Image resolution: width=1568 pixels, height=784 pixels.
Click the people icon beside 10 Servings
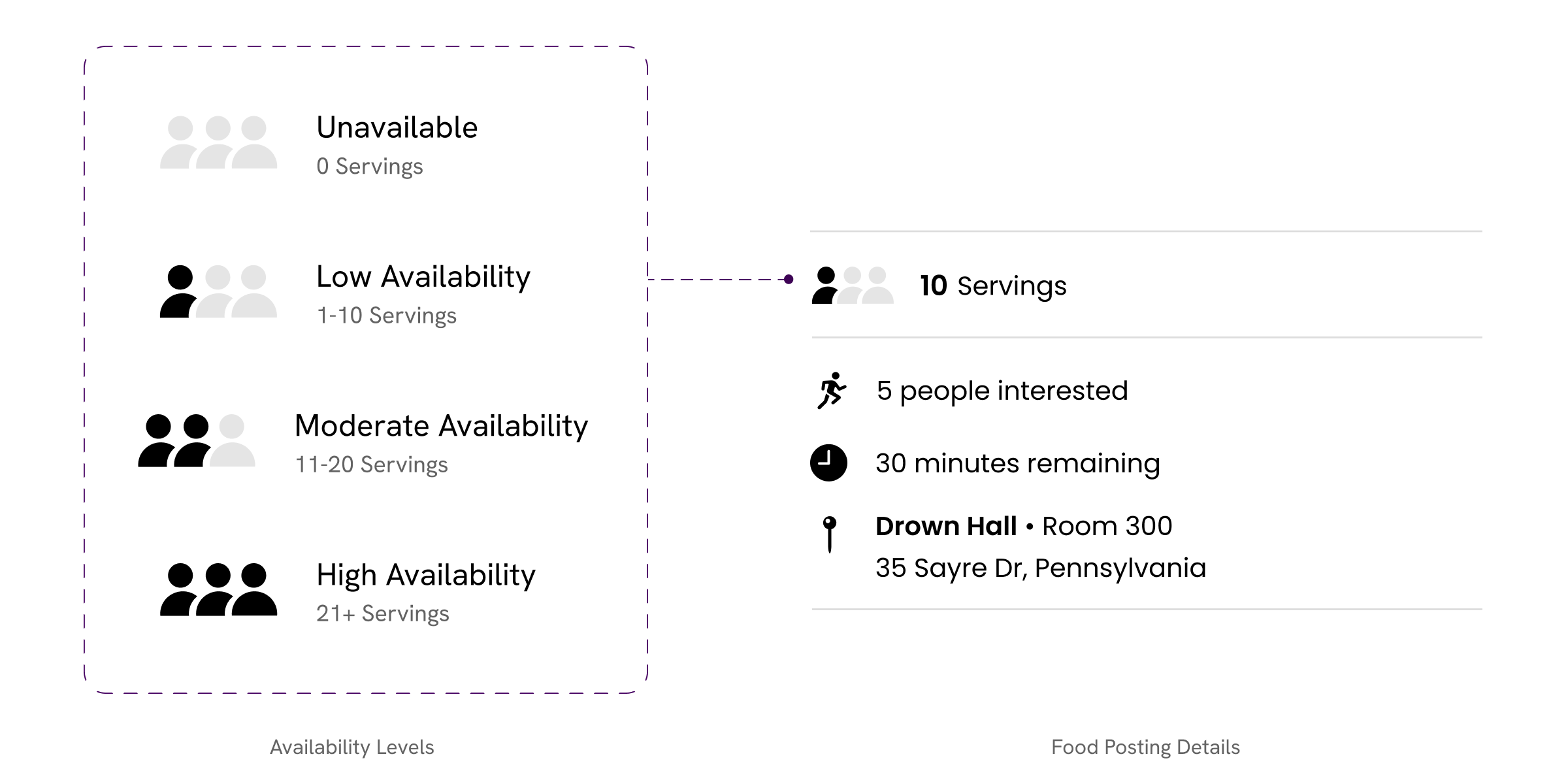(x=853, y=285)
